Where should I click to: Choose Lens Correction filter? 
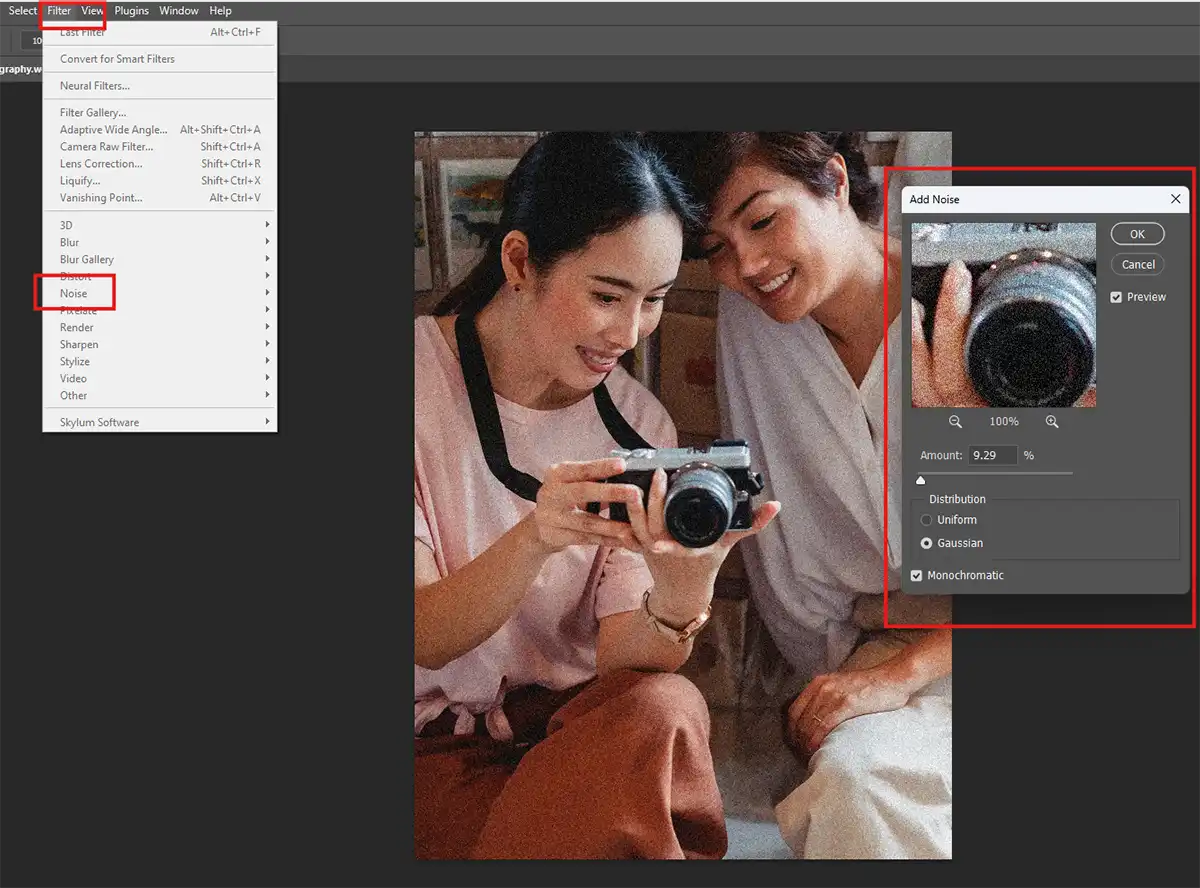coord(160,164)
